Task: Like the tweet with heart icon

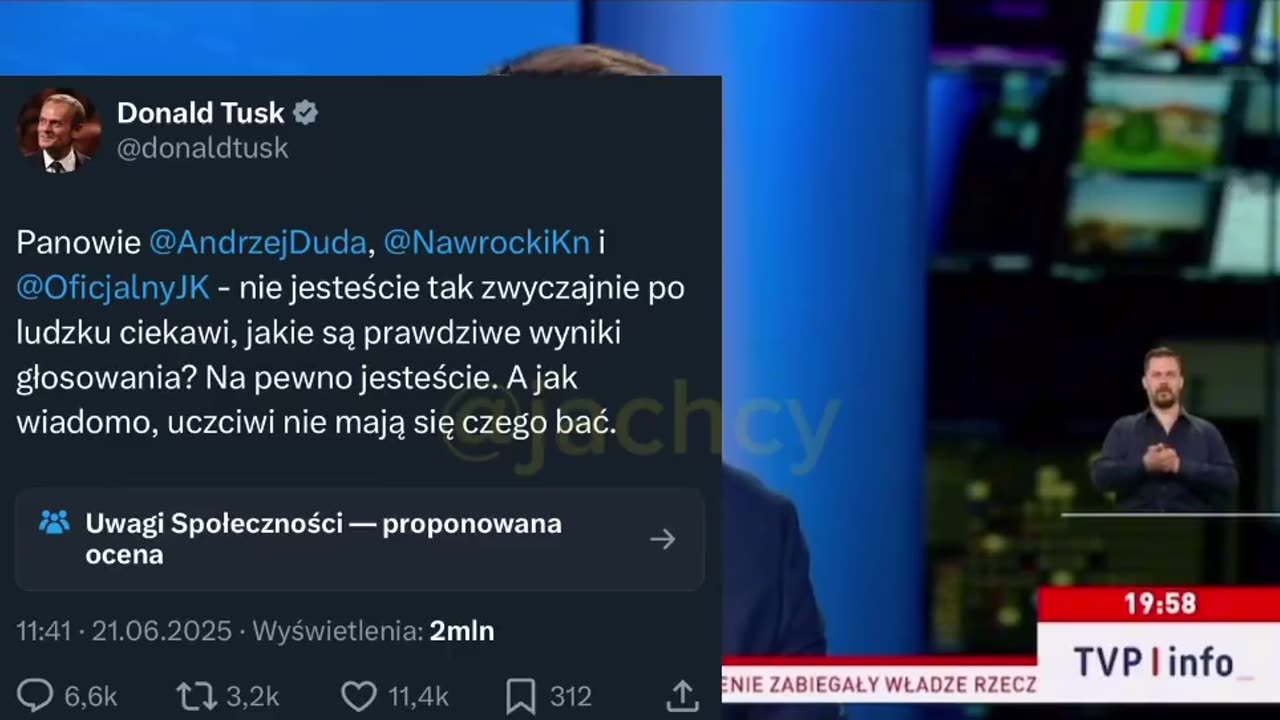Action: tap(358, 696)
